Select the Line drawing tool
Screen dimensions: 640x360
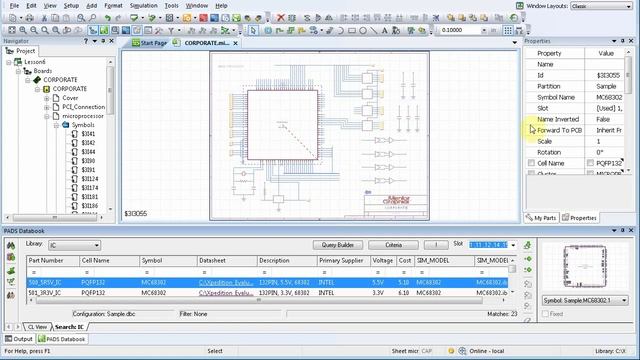(373, 30)
